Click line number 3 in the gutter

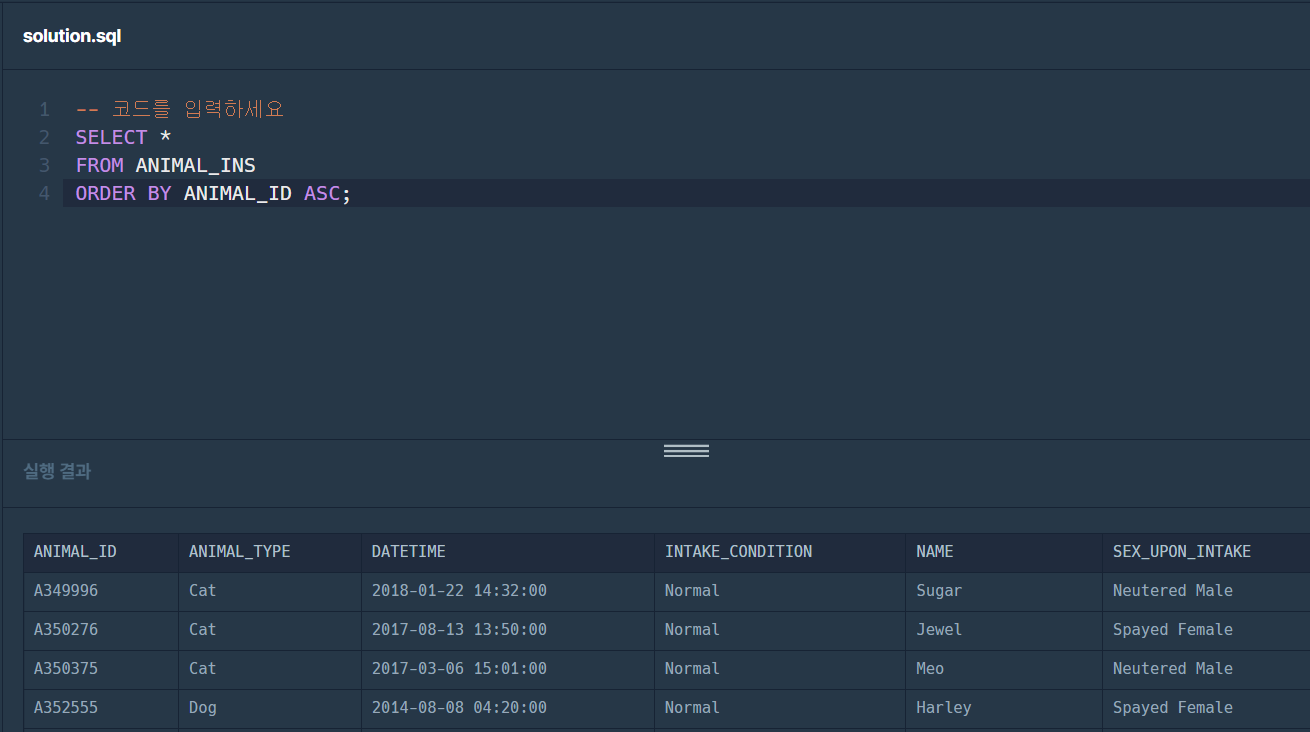44,165
